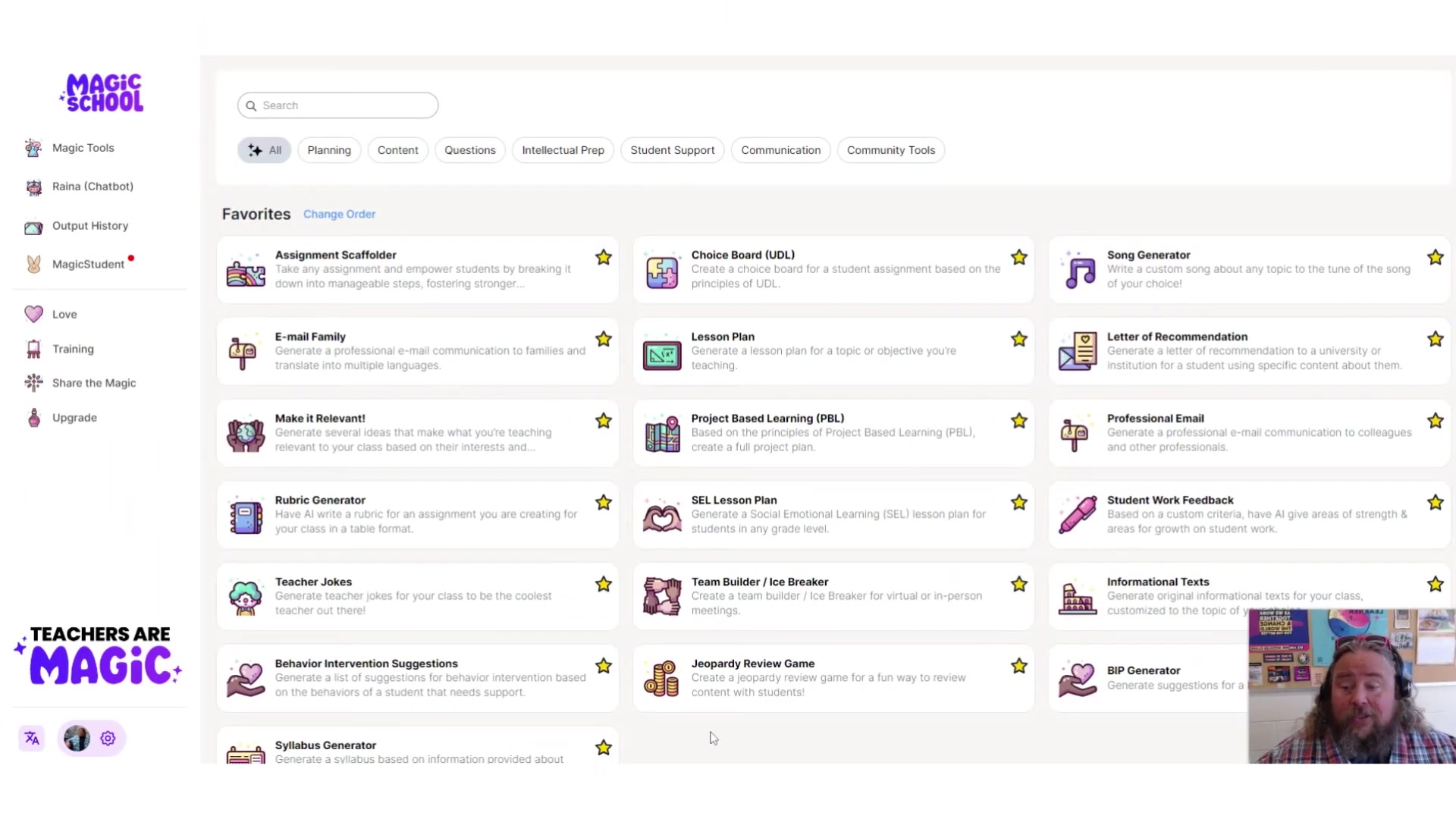Click the Magic Tools sidebar icon
The height and width of the screenshot is (819, 1456).
33,148
